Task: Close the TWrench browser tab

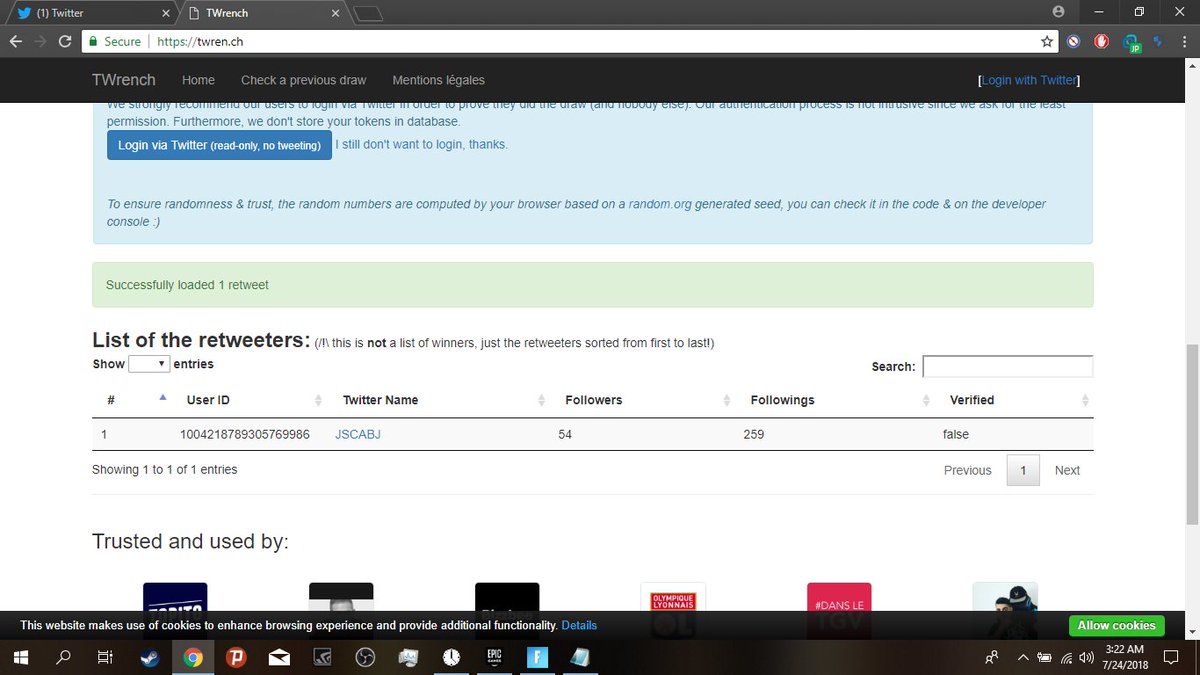Action: (335, 13)
